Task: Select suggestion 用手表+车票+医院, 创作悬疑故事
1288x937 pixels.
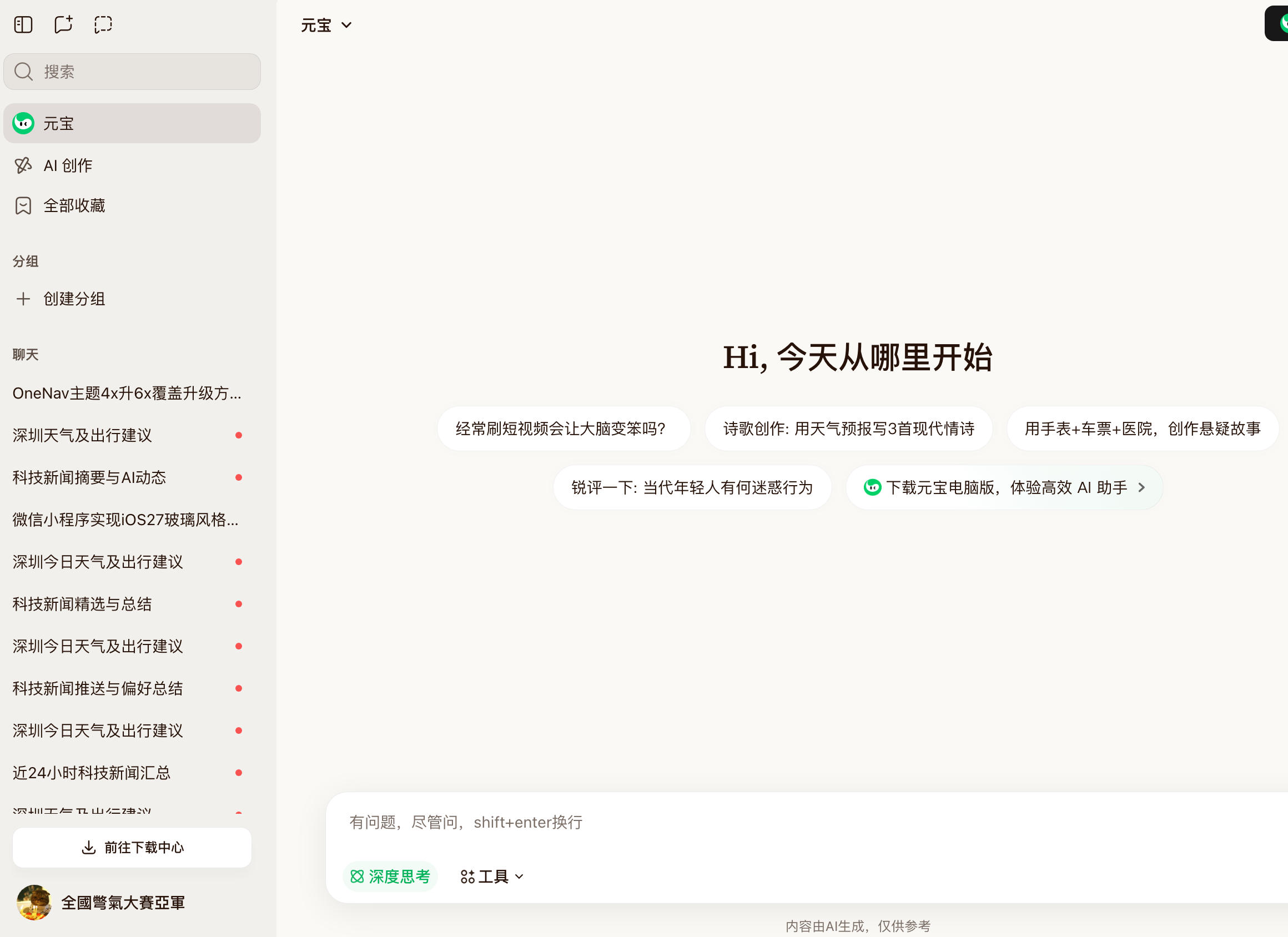Action: [x=1143, y=429]
